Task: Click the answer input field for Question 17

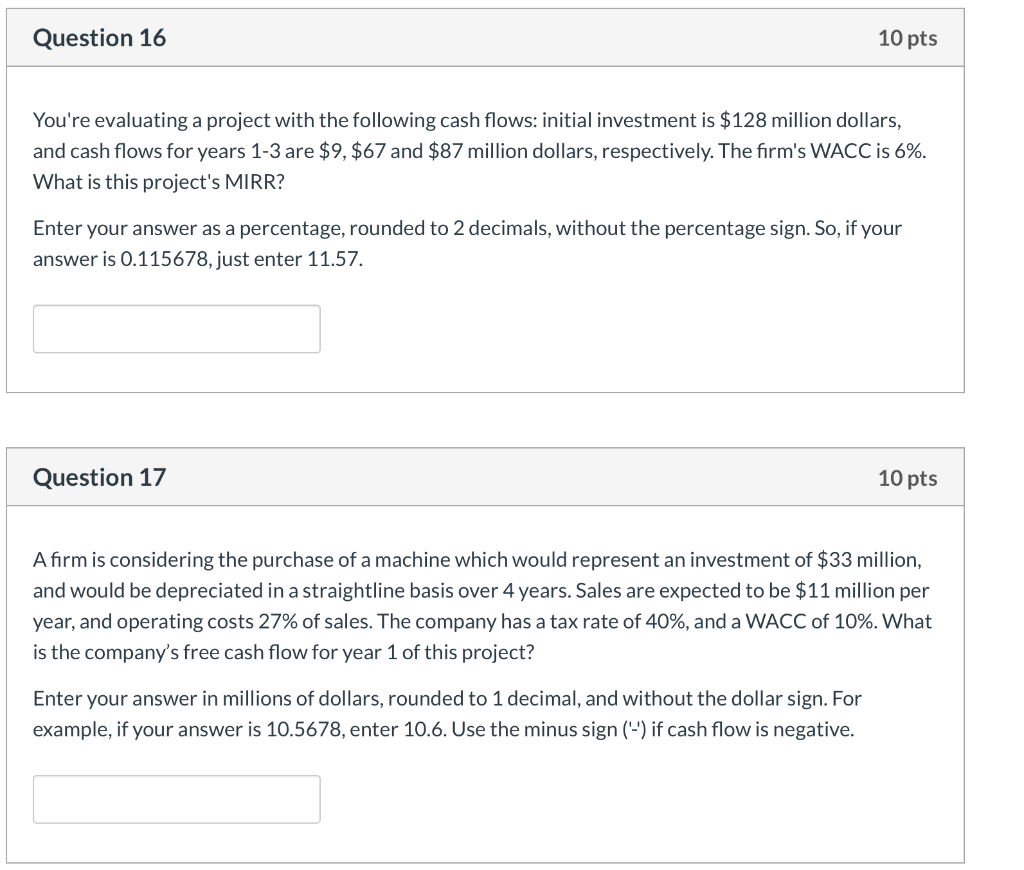Action: pos(176,798)
